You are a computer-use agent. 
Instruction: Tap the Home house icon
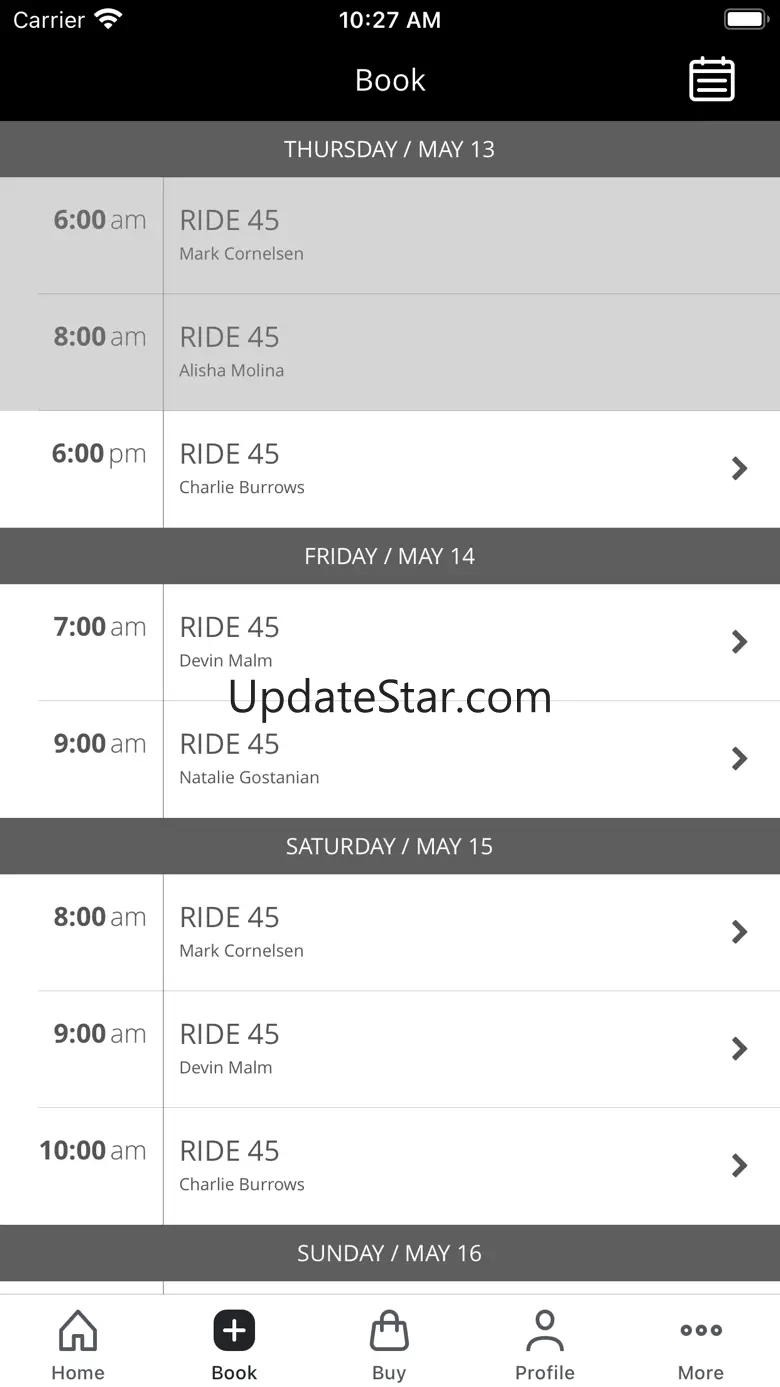[x=78, y=1331]
